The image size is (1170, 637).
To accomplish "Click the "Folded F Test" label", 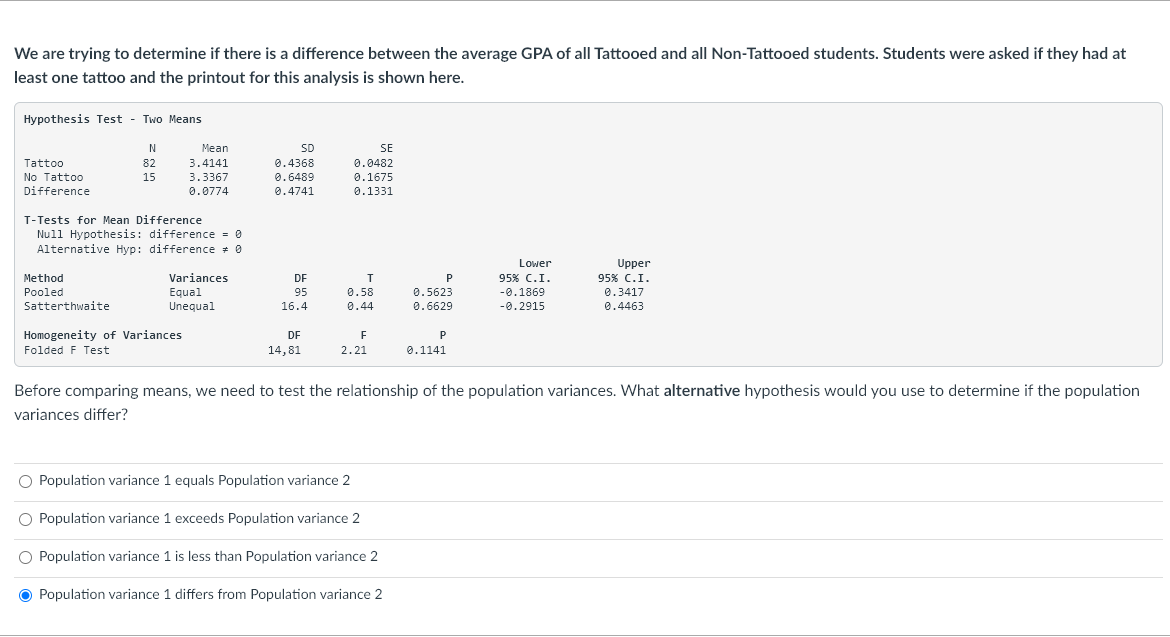I will 66,350.
